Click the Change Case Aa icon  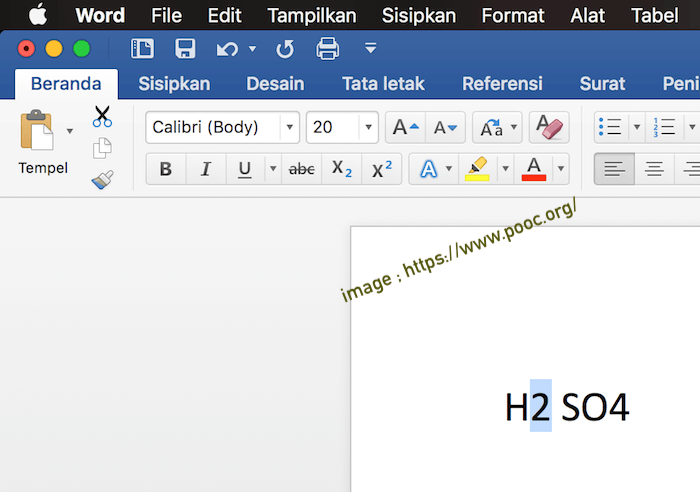(492, 127)
